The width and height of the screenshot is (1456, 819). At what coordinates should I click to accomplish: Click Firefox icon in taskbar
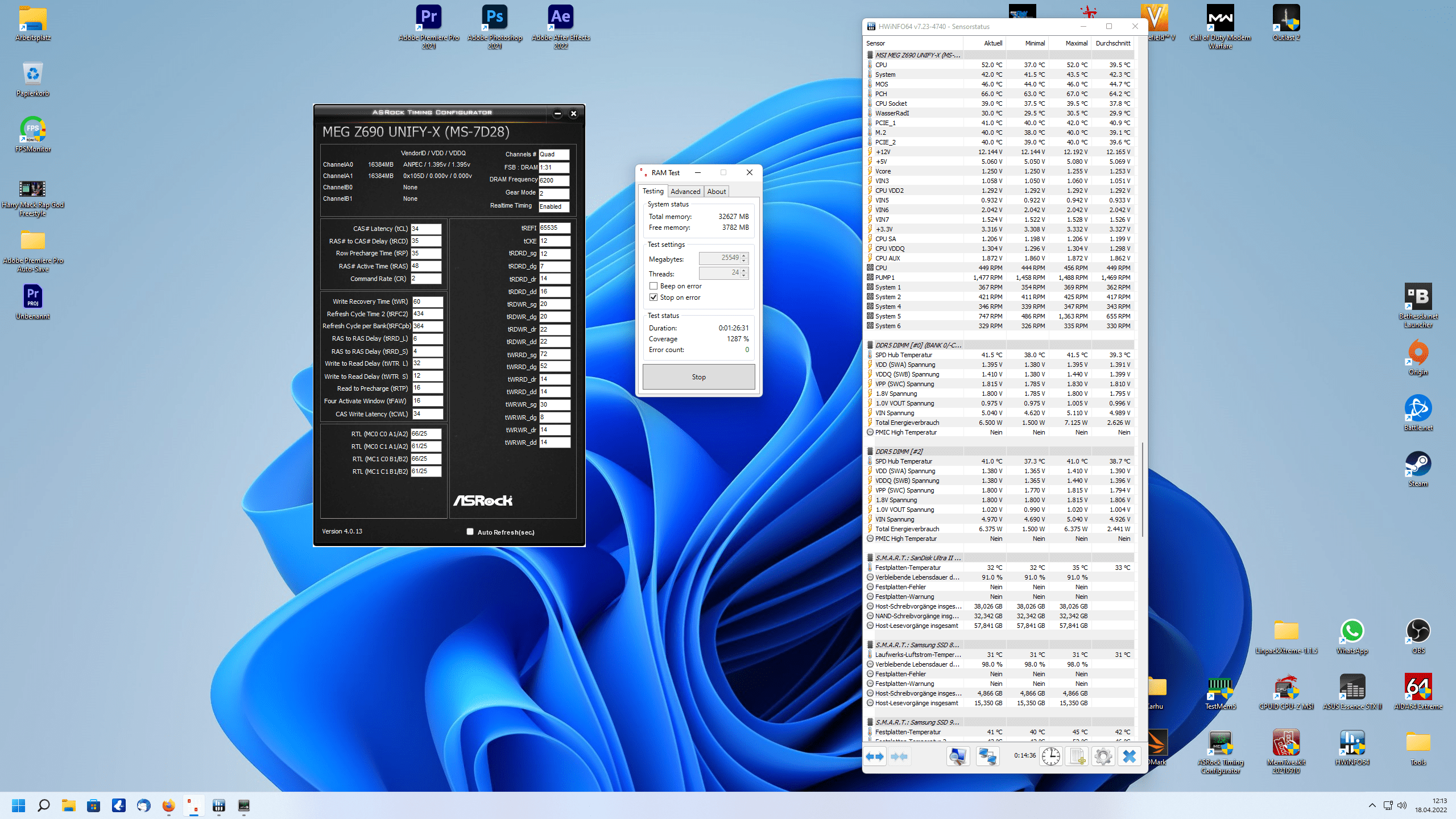(x=168, y=805)
